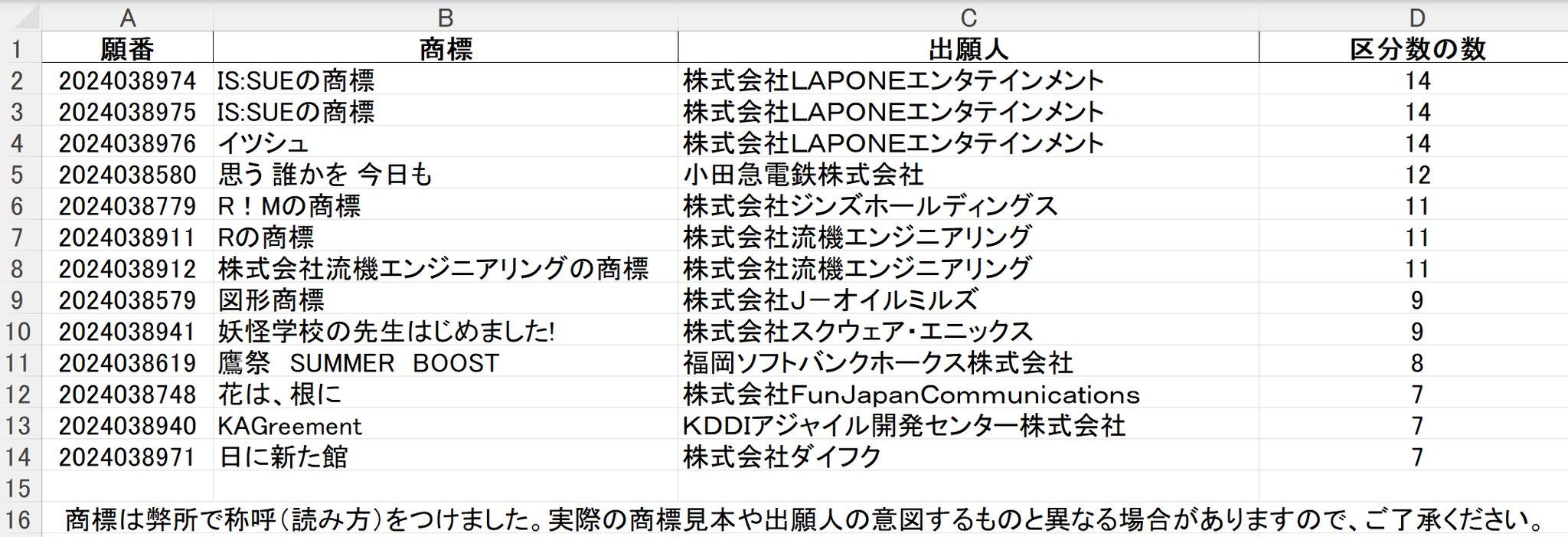This screenshot has width=1568, height=537.
Task: Click the 株式会社FunJapanCommunications cell
Action: pyautogui.click(x=969, y=395)
